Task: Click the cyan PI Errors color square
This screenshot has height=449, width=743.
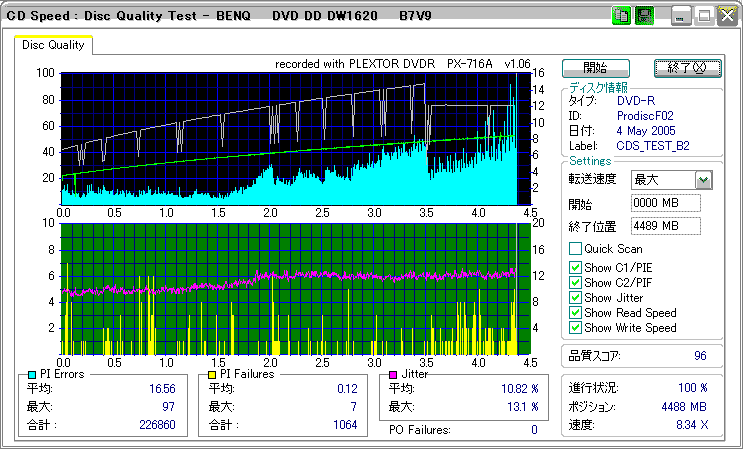Action: pyautogui.click(x=32, y=375)
